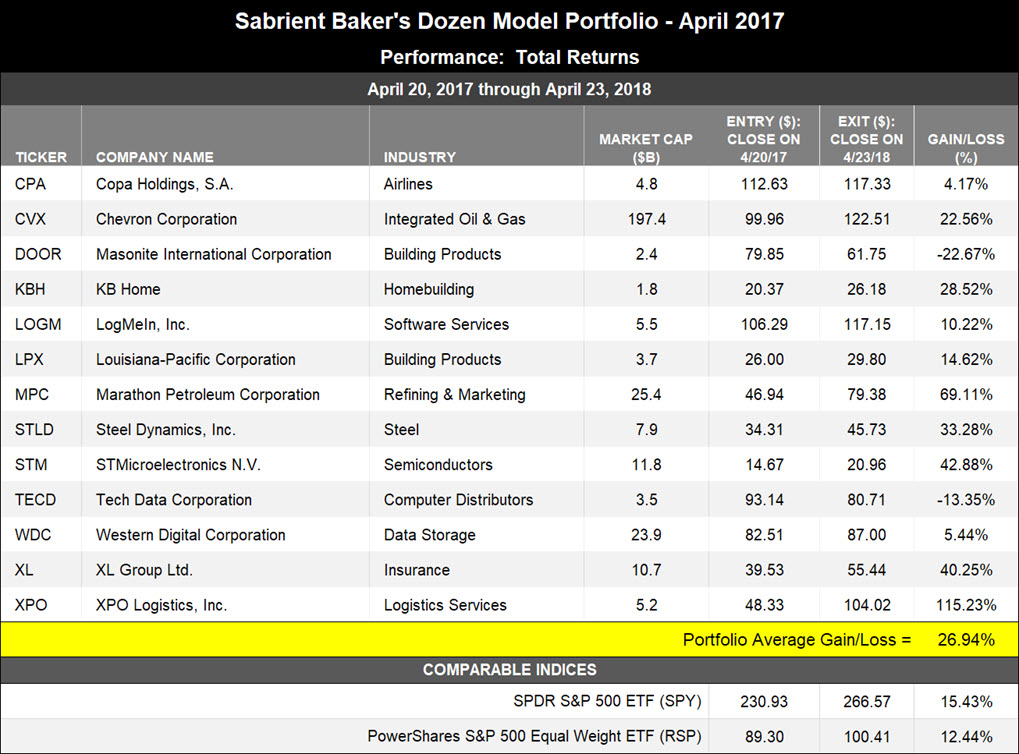Click XPO Logistics, Inc. name
The image size is (1019, 754).
(162, 606)
